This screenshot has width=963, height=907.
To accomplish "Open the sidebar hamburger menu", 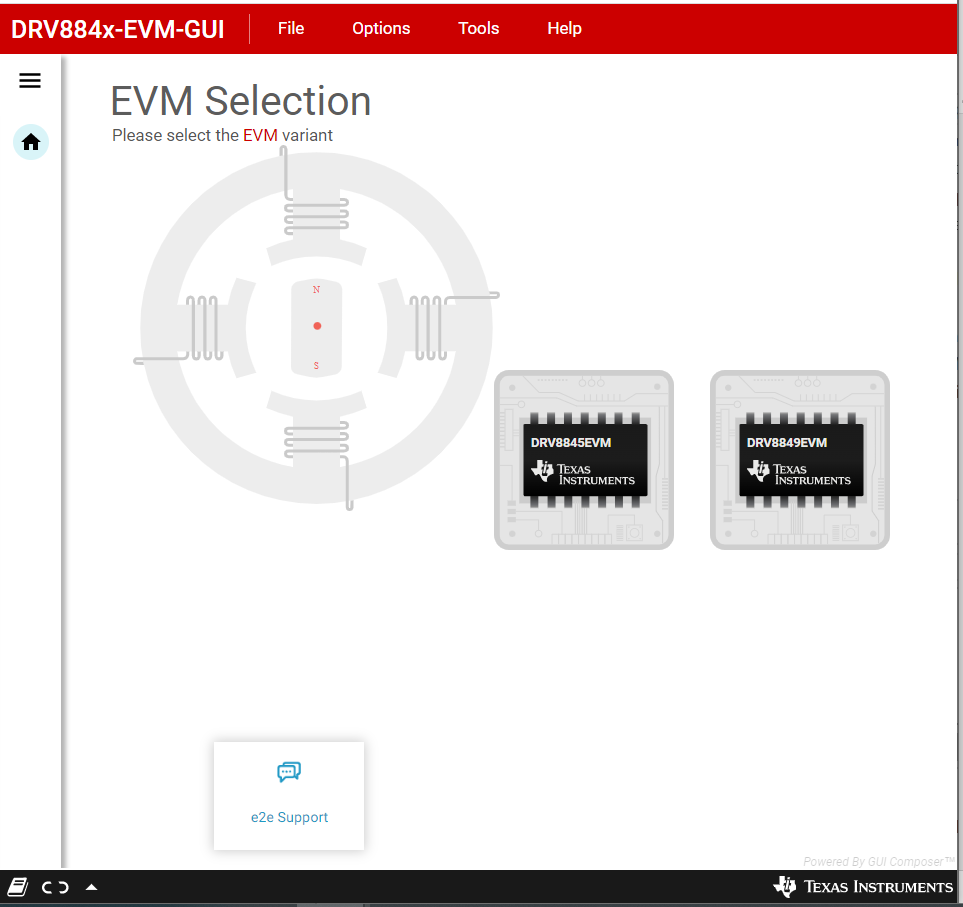I will pyautogui.click(x=29, y=80).
